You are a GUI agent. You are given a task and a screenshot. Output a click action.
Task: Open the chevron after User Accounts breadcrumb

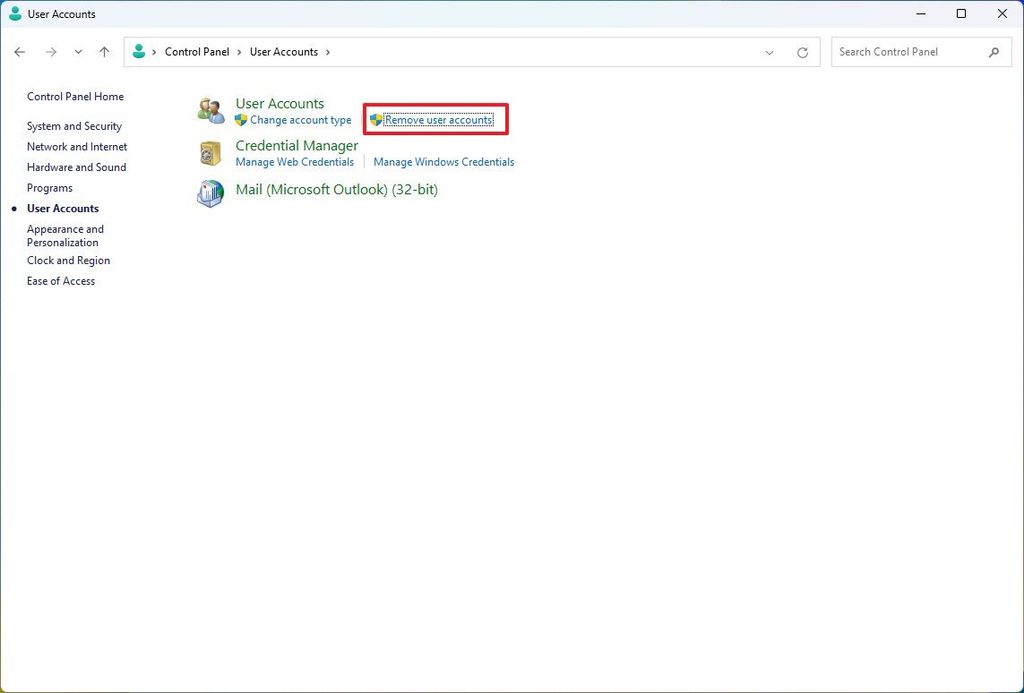tap(328, 51)
